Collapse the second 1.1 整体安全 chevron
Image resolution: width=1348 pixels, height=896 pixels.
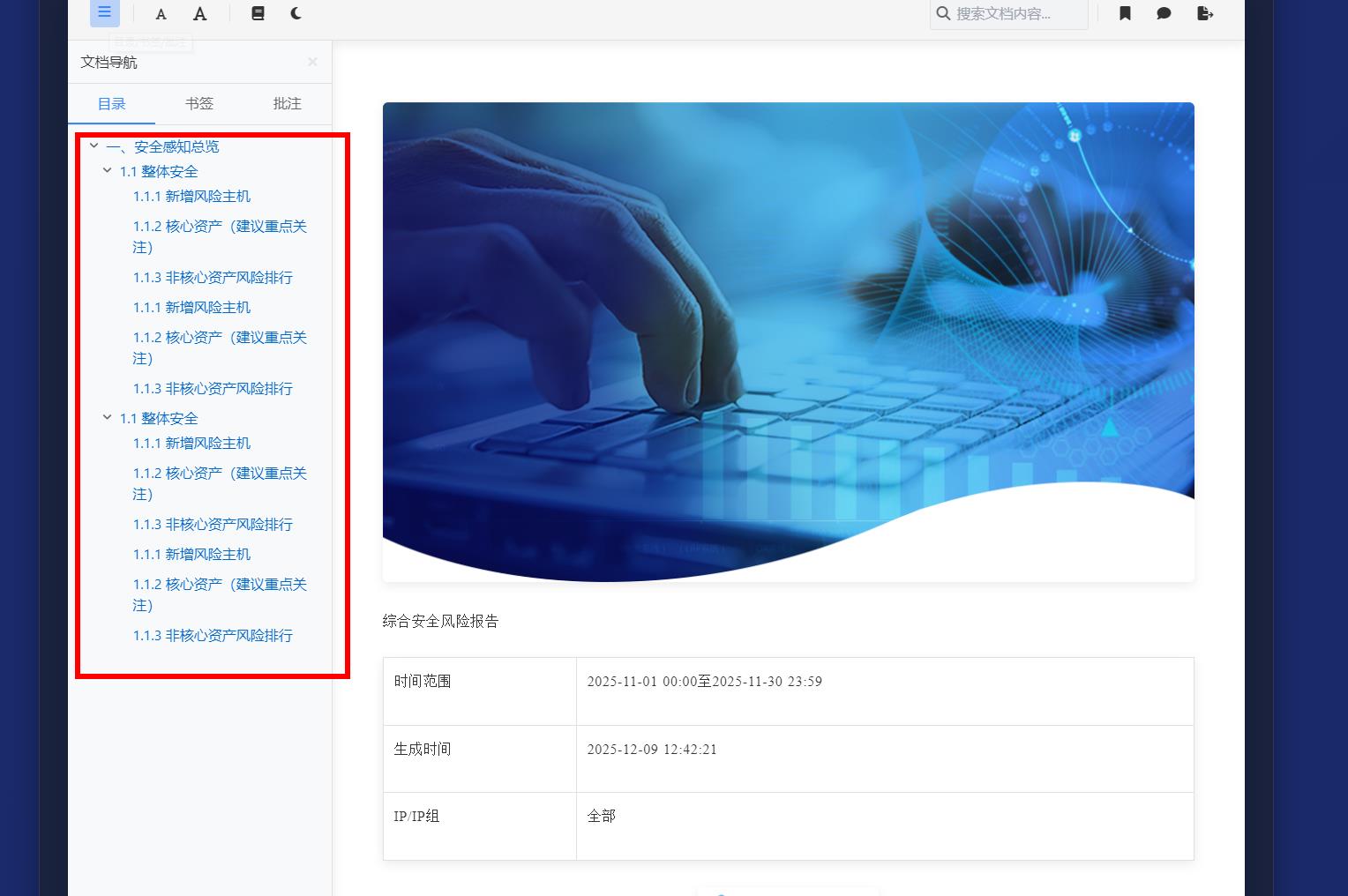tap(108, 418)
